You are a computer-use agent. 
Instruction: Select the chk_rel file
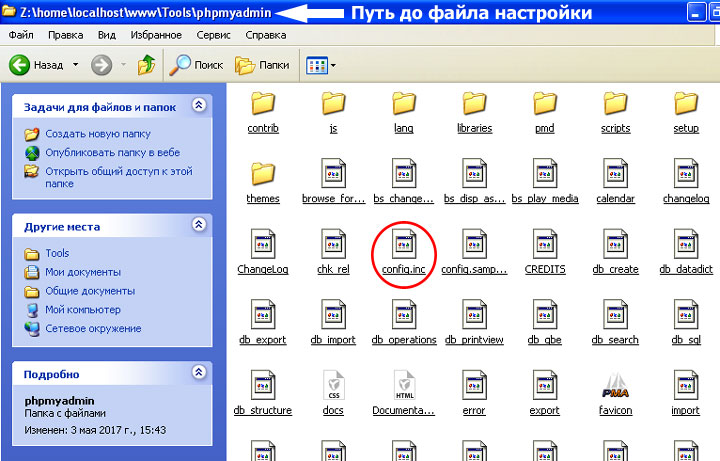(333, 253)
